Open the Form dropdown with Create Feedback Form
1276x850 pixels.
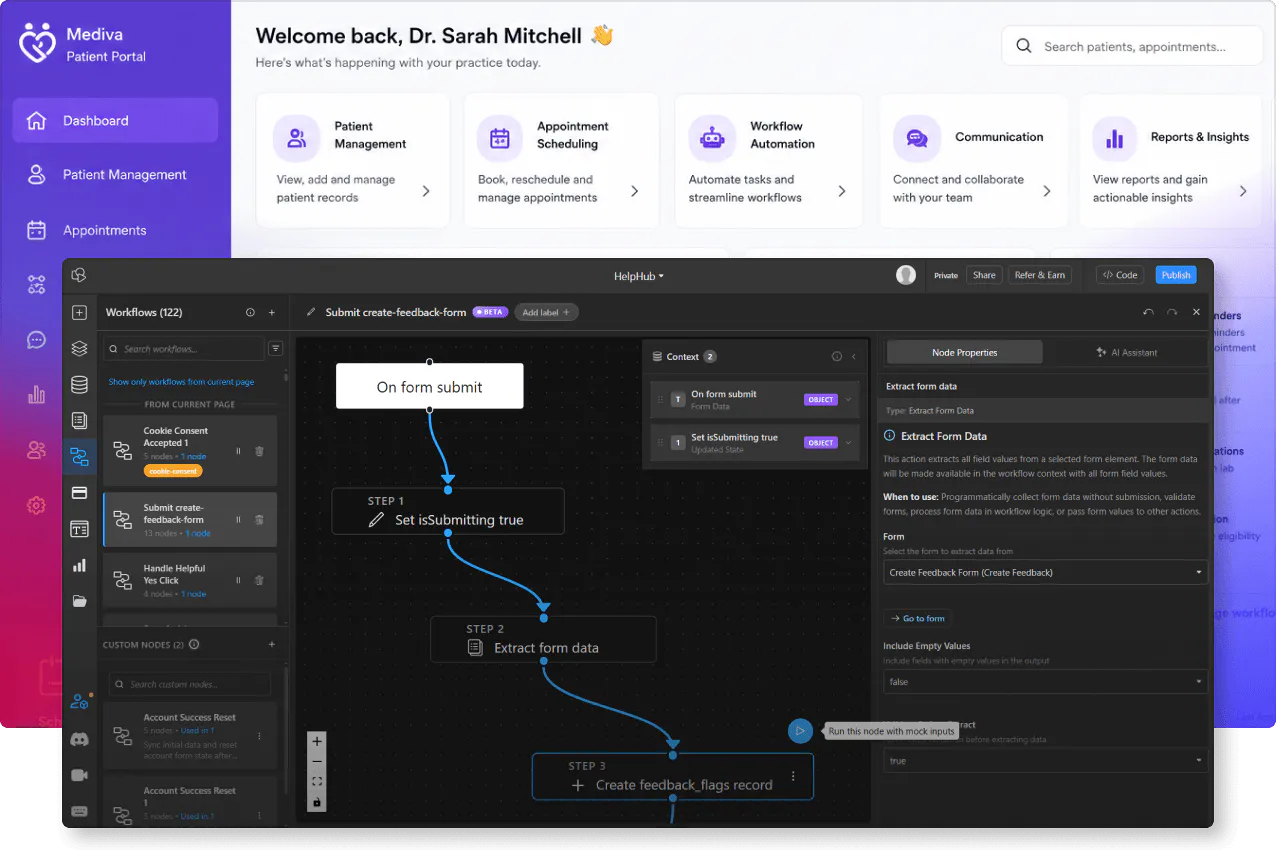[1045, 573]
